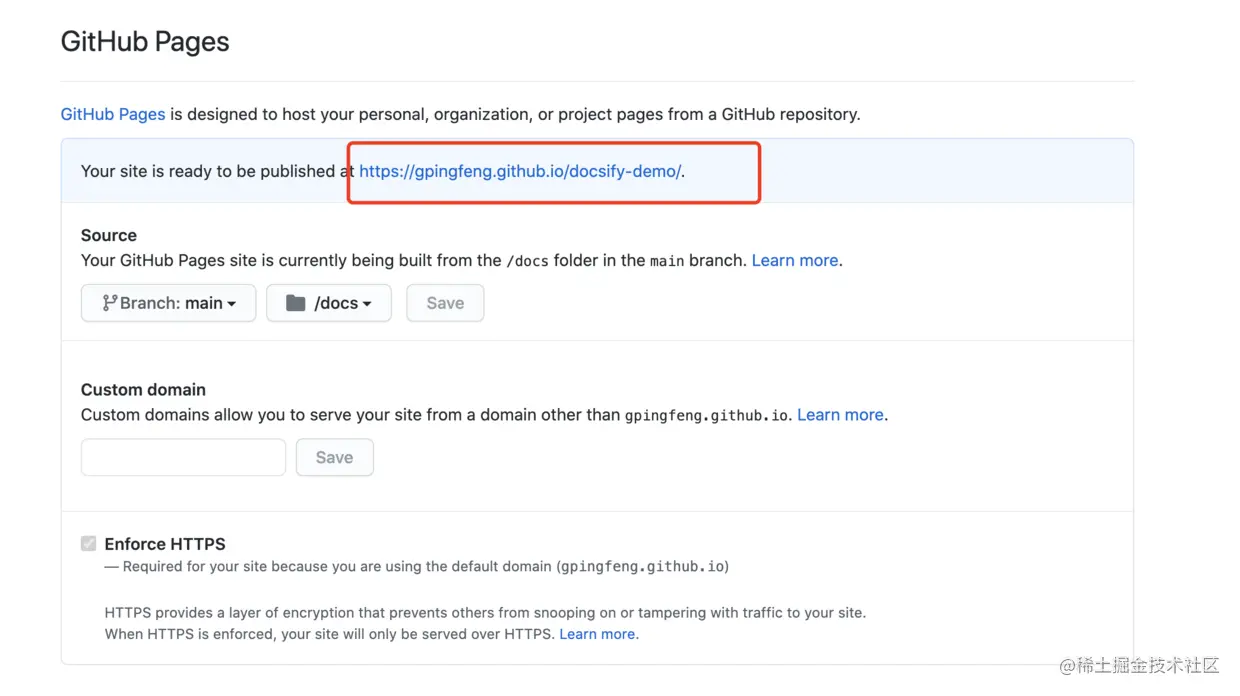Open the GitHub Pages documentation link
This screenshot has width=1240, height=696.
click(113, 114)
